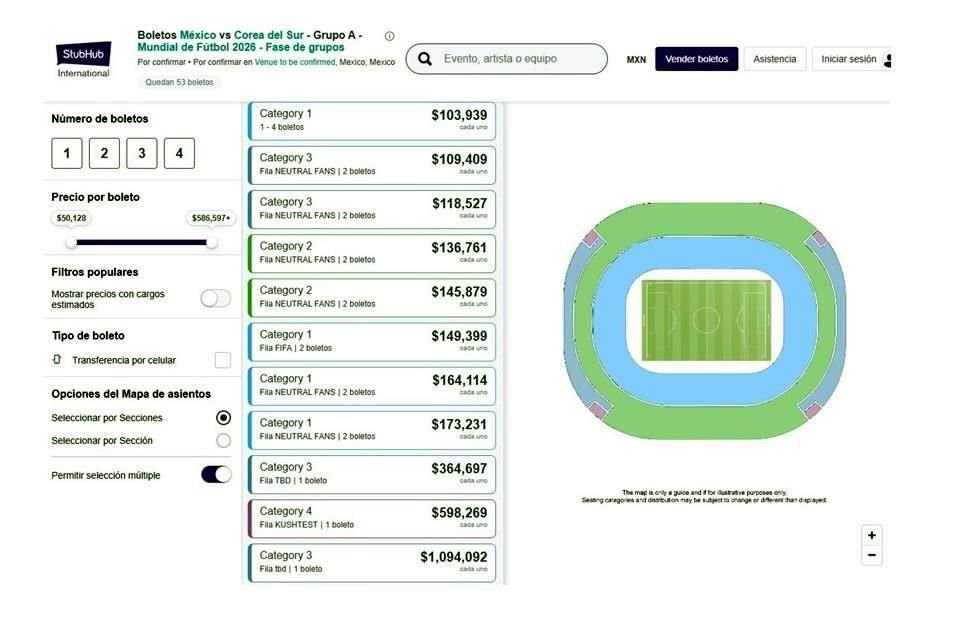Click Iniciar sesión
960x640 pixels.
(x=848, y=59)
